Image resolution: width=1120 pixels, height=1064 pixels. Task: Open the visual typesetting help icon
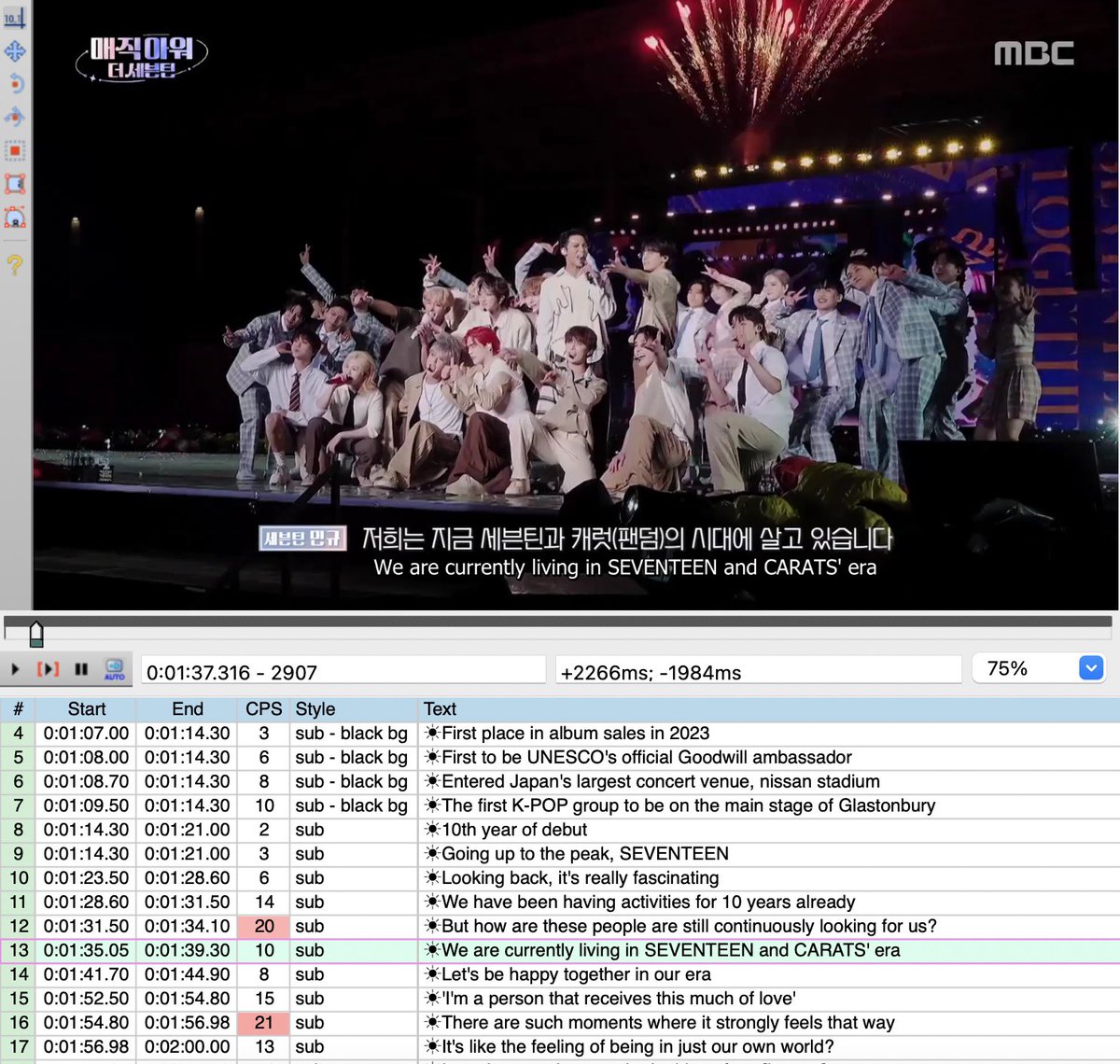(15, 264)
